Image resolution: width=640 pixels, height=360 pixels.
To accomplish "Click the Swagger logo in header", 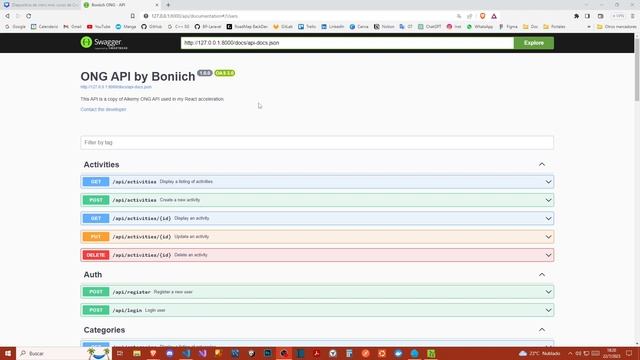I will [x=104, y=42].
